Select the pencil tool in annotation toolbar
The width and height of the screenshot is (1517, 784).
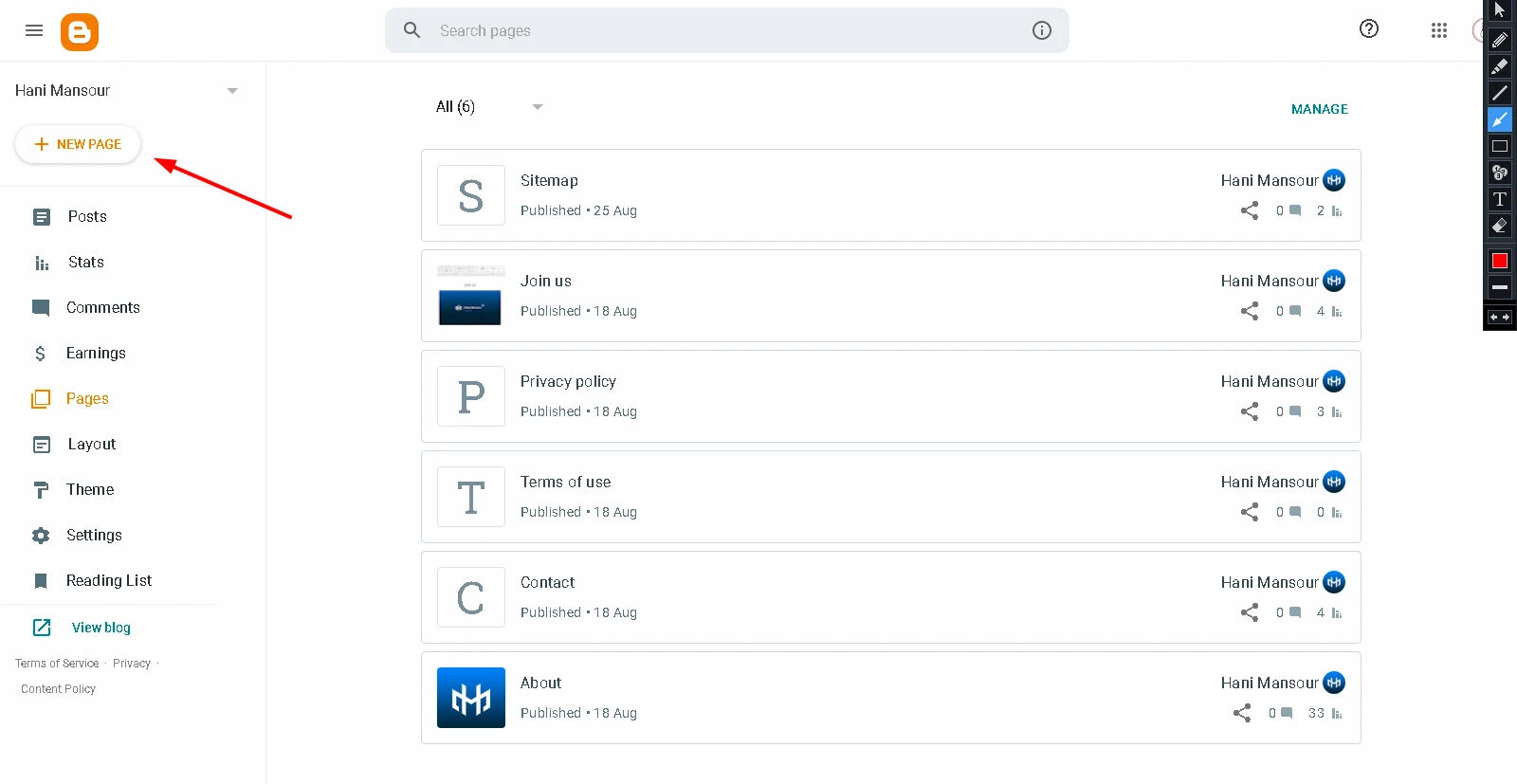(x=1499, y=40)
